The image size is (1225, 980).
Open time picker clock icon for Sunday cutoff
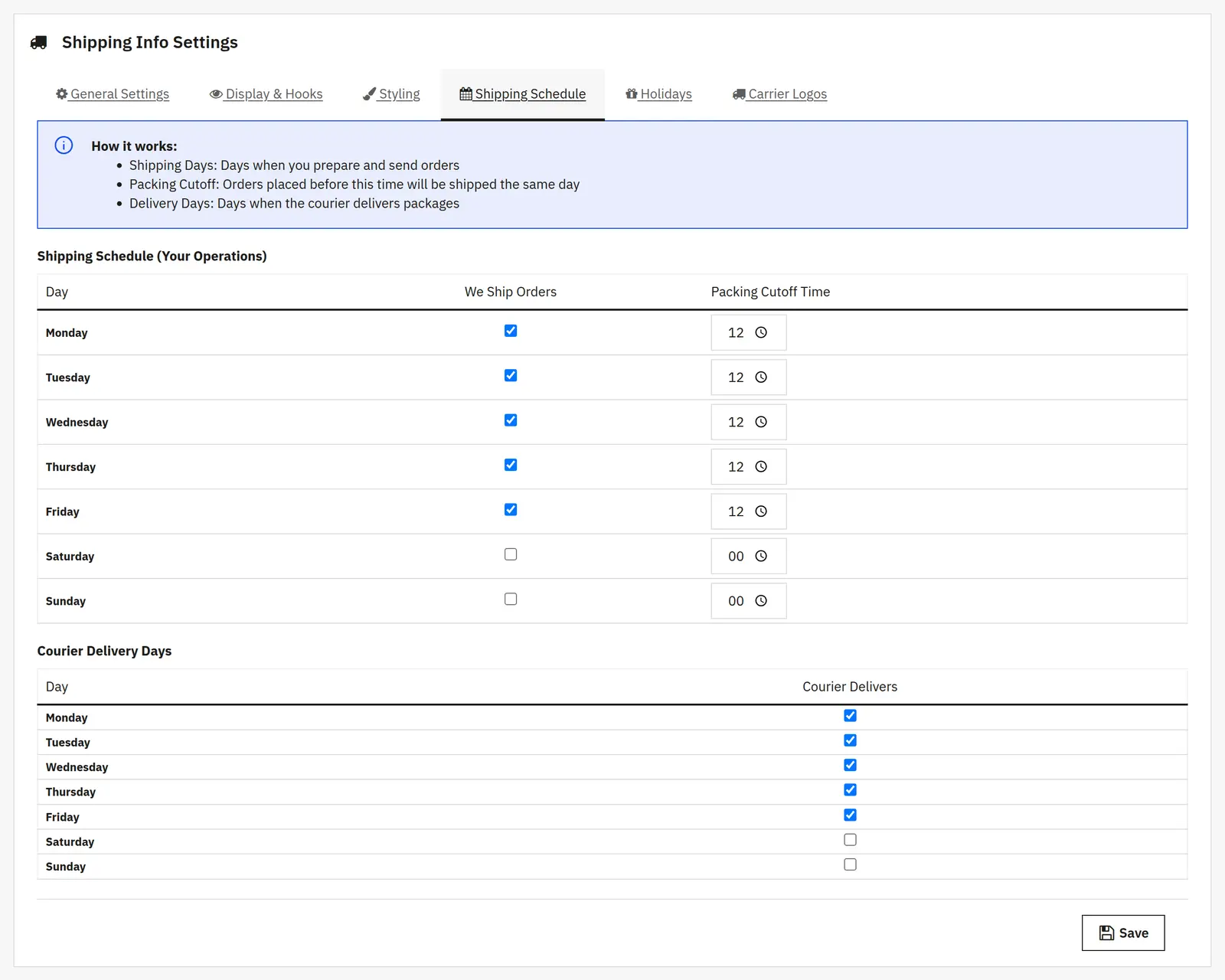pyautogui.click(x=761, y=601)
